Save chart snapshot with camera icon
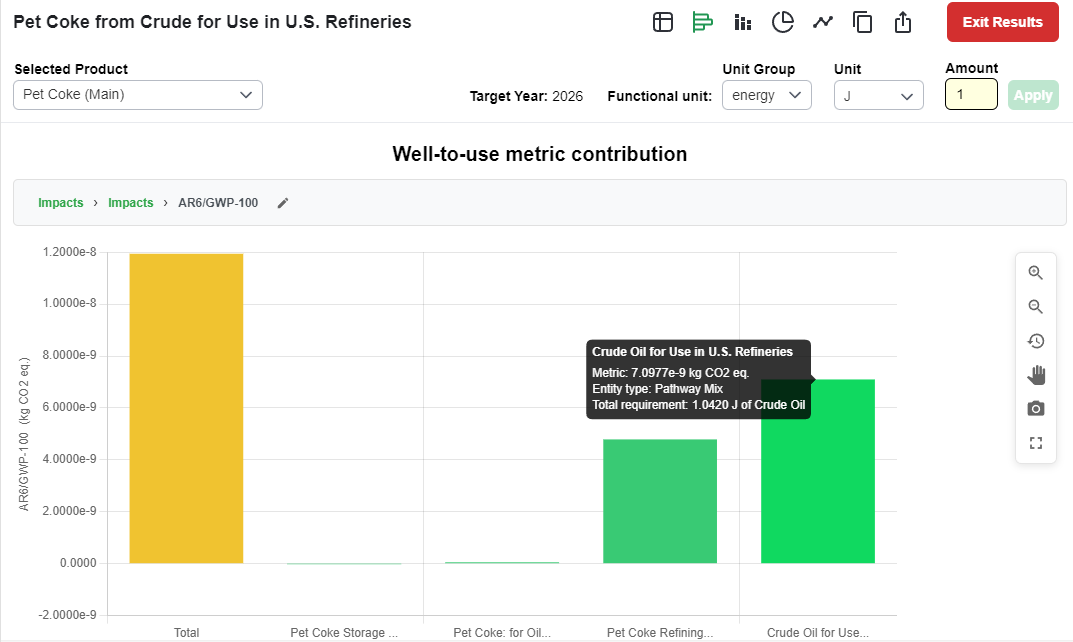The width and height of the screenshot is (1073, 642). [1035, 409]
